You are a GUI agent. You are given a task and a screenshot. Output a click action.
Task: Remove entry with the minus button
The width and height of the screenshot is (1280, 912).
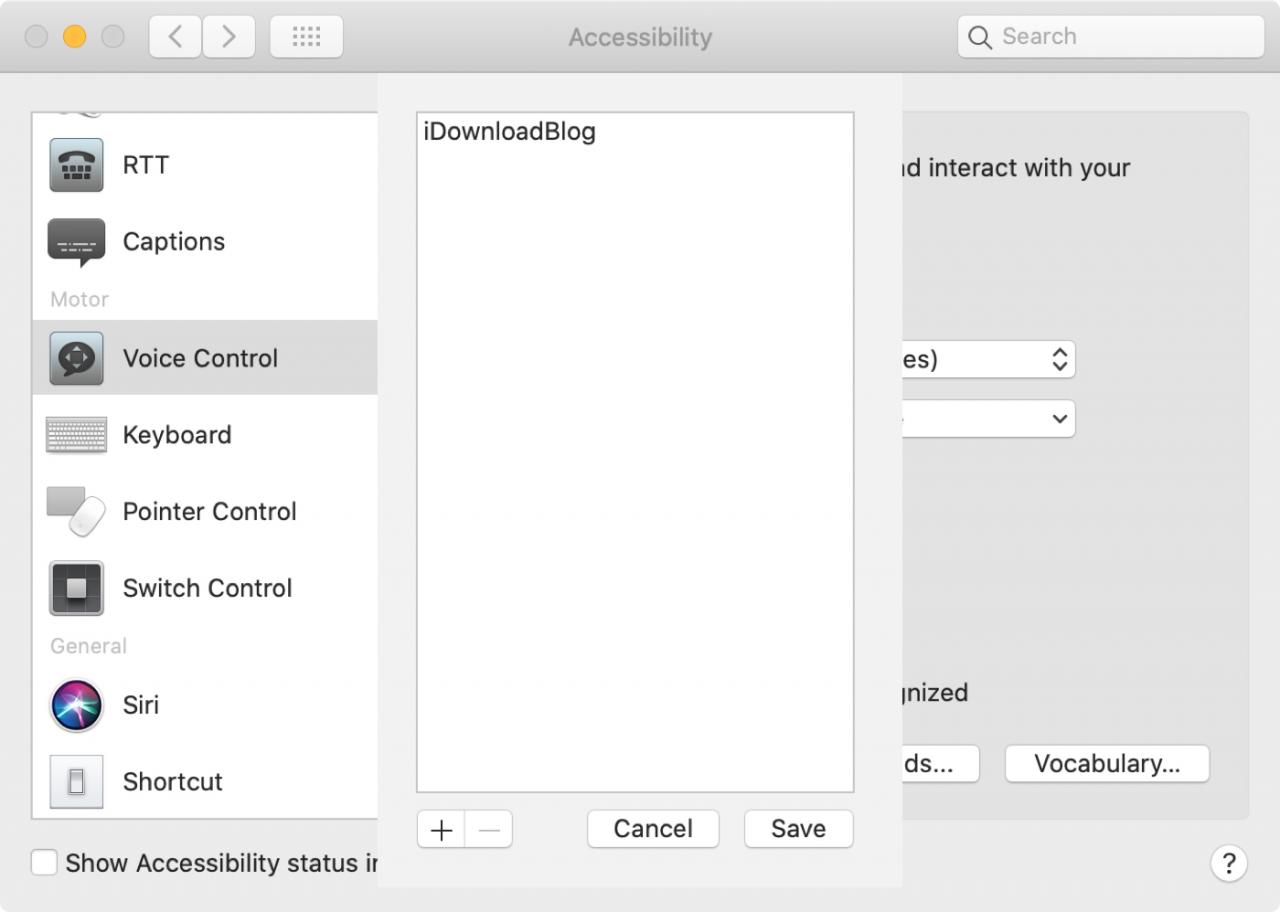489,829
